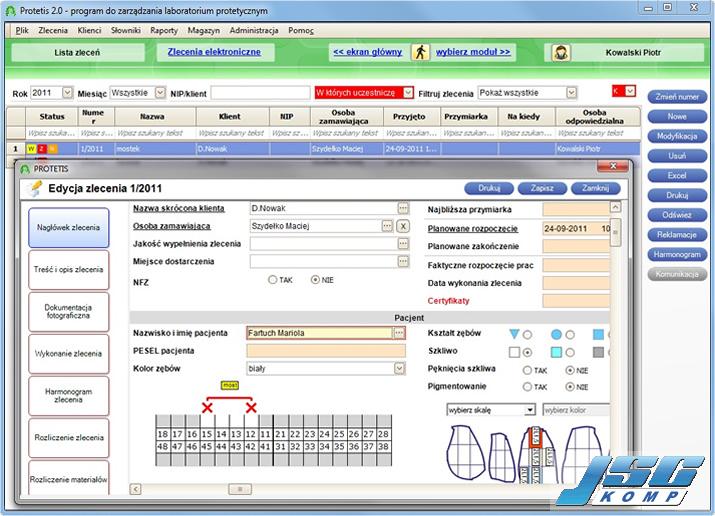Select cyan Szkliwo radio button
715x516 pixels.
(x=570, y=352)
